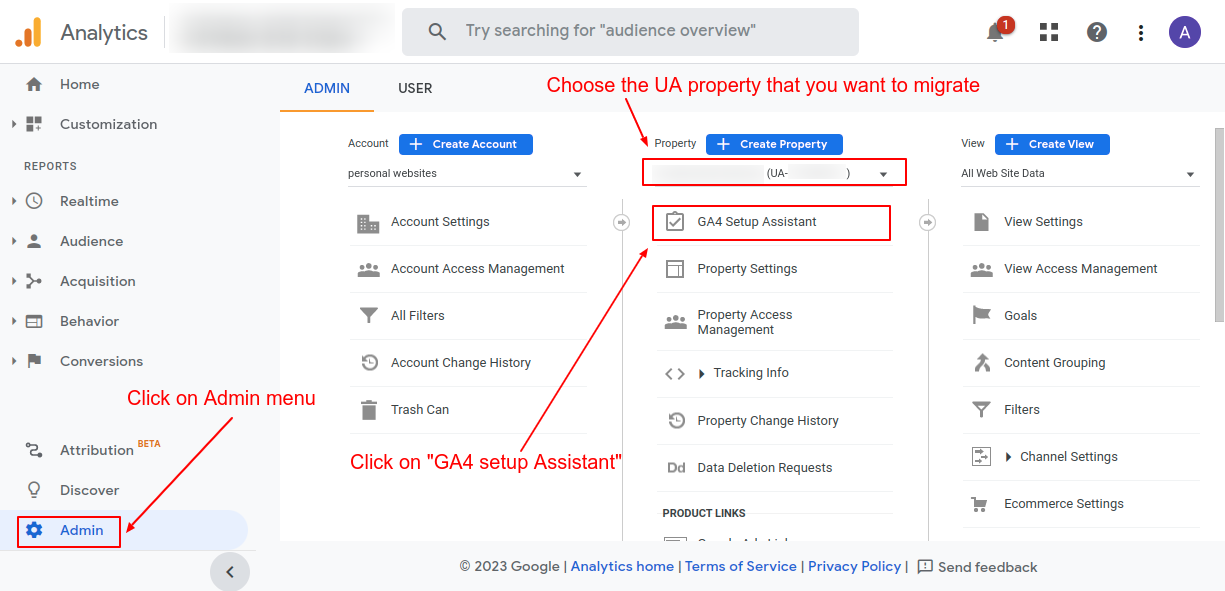Expand the Tracking Info section
1225x591 pixels.
coord(750,372)
